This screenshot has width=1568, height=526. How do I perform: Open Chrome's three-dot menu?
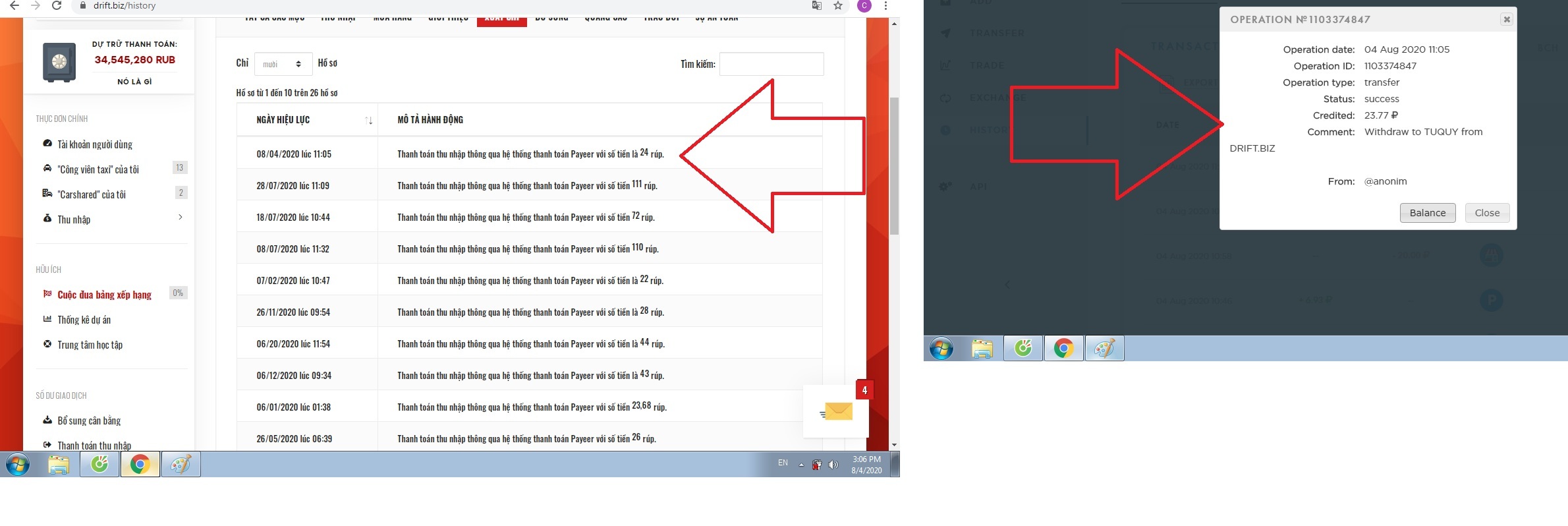[x=885, y=5]
